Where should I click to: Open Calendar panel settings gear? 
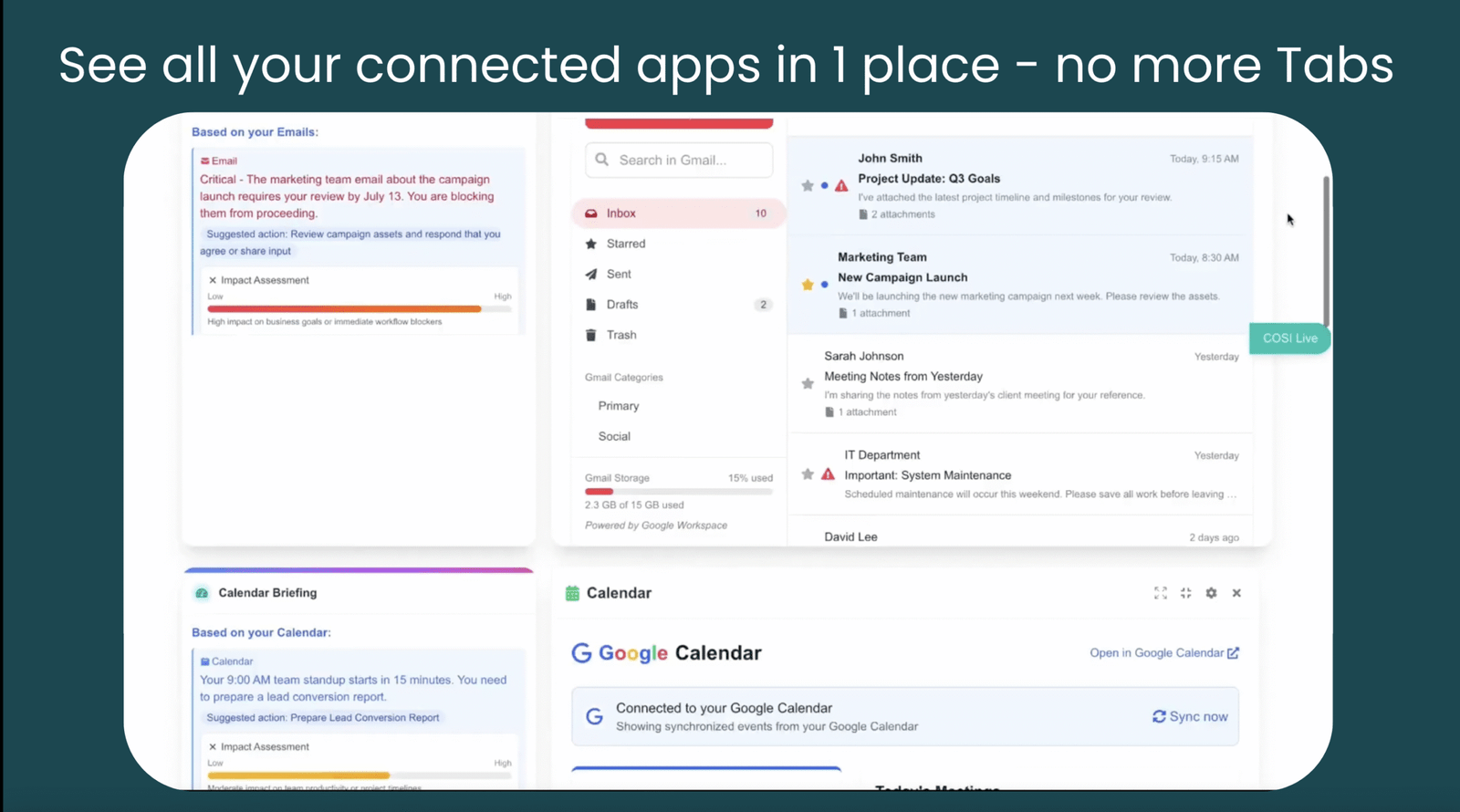pyautogui.click(x=1211, y=593)
